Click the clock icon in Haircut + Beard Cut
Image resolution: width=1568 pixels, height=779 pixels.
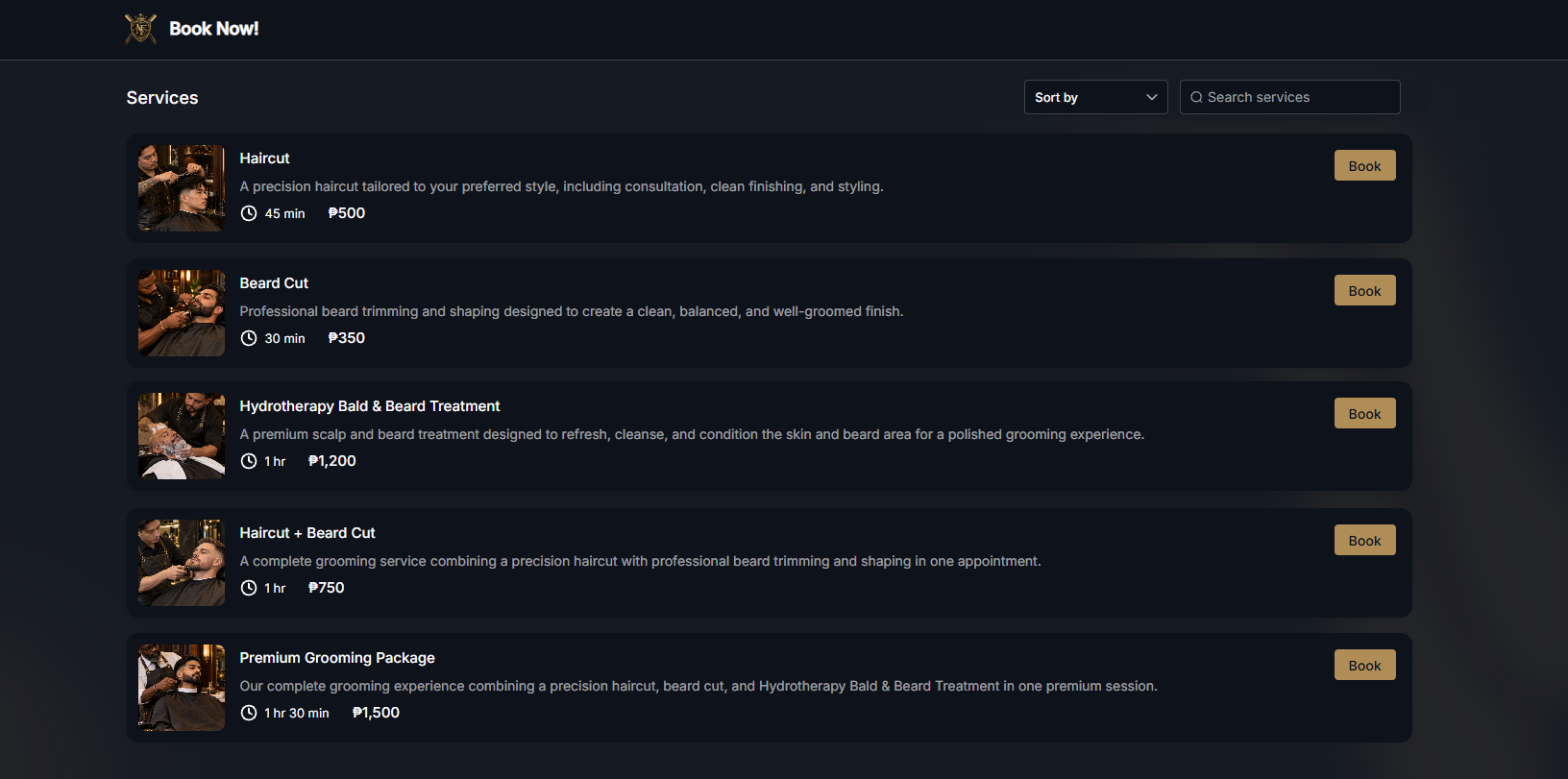pos(249,588)
